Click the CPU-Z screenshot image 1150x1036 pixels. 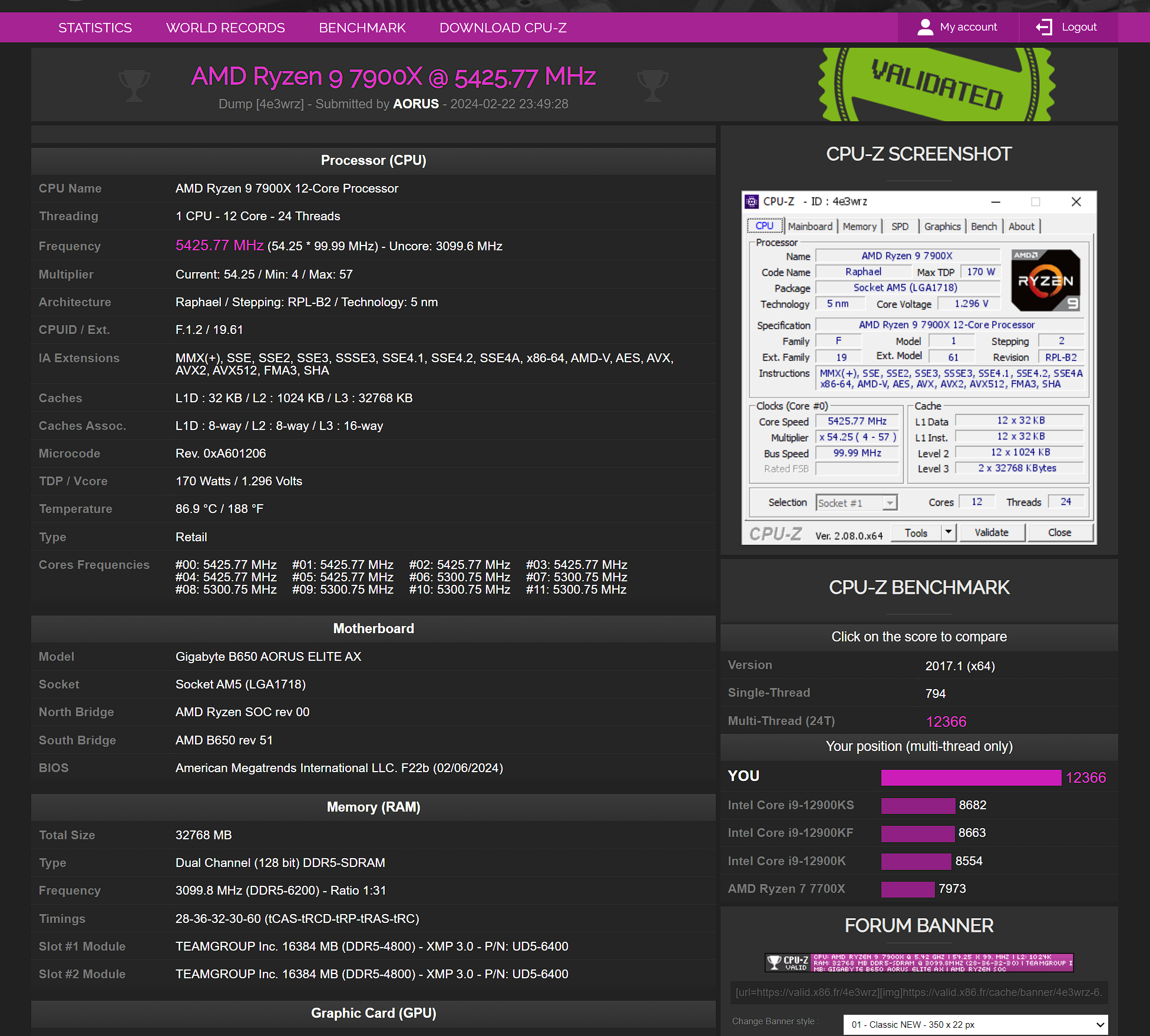pyautogui.click(x=919, y=368)
